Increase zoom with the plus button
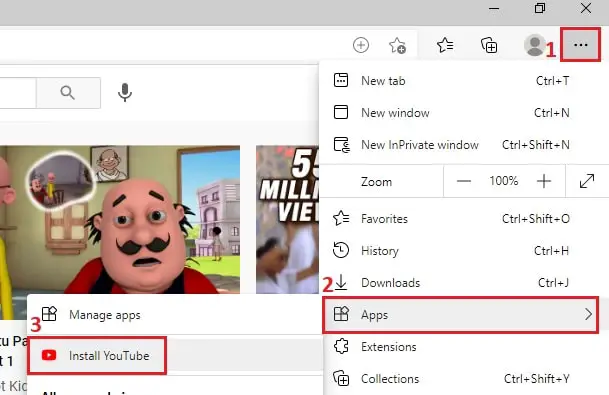609x395 pixels. [x=544, y=181]
